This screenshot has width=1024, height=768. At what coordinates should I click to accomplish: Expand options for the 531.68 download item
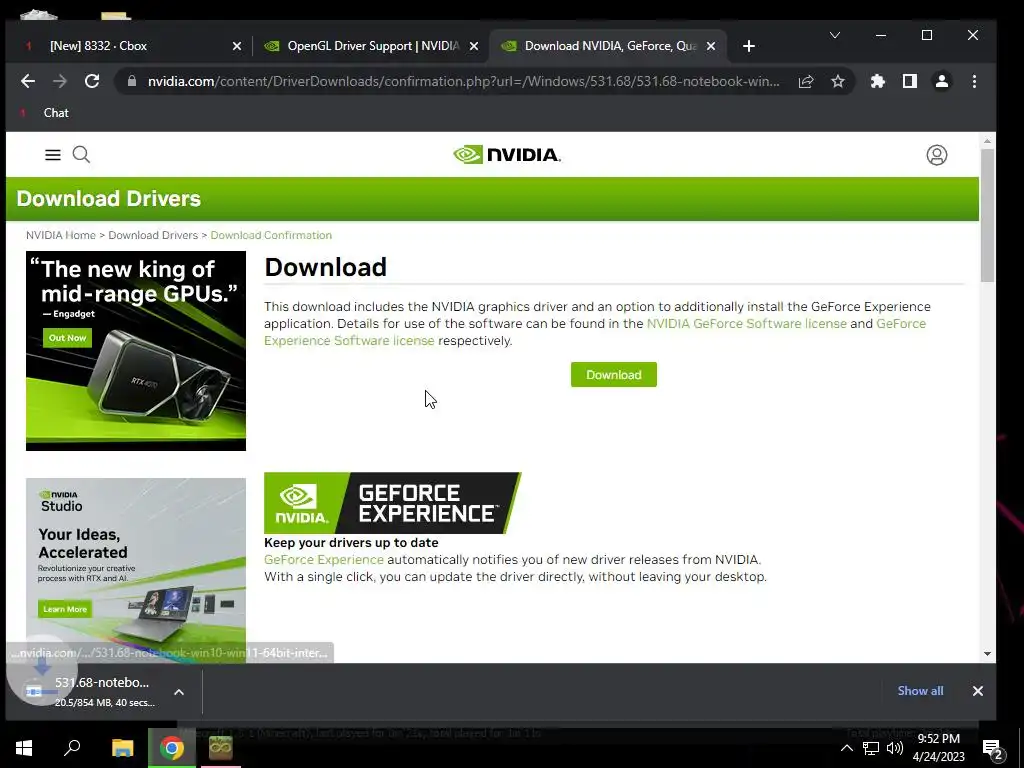click(x=179, y=692)
